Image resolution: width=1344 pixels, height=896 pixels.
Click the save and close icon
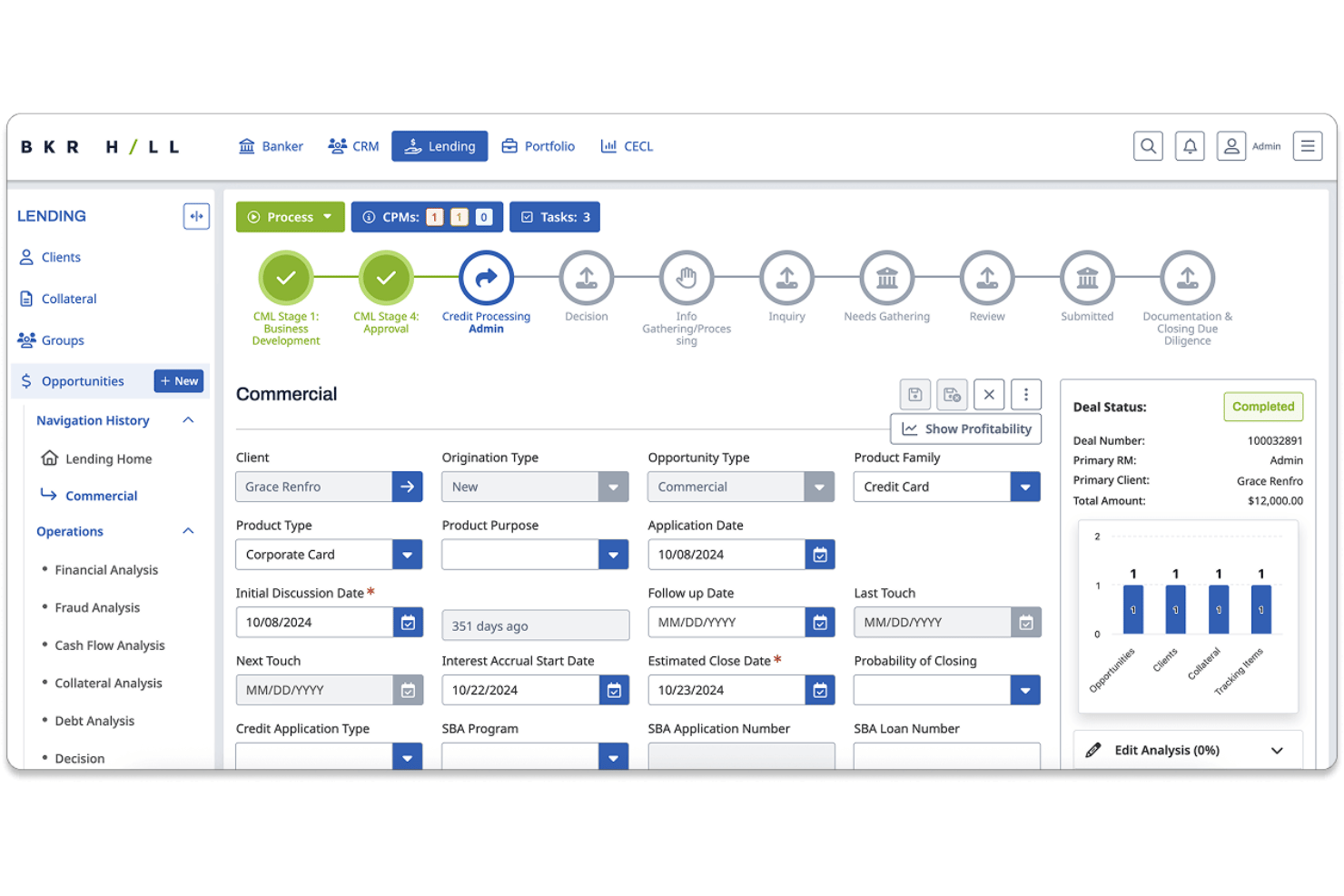click(x=952, y=395)
